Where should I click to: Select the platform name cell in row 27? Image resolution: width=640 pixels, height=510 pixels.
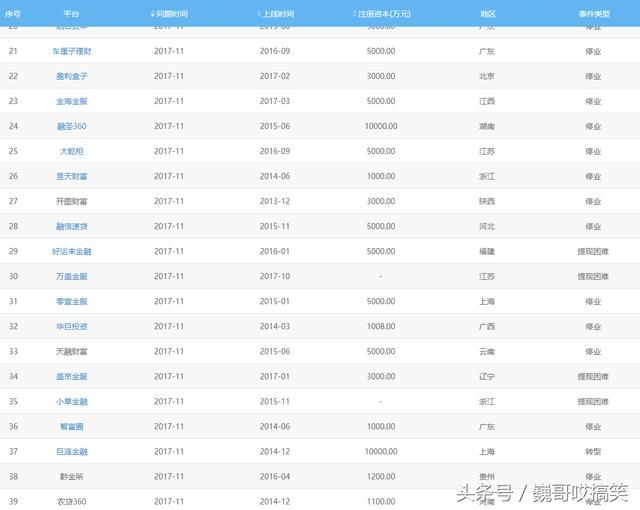[71, 201]
